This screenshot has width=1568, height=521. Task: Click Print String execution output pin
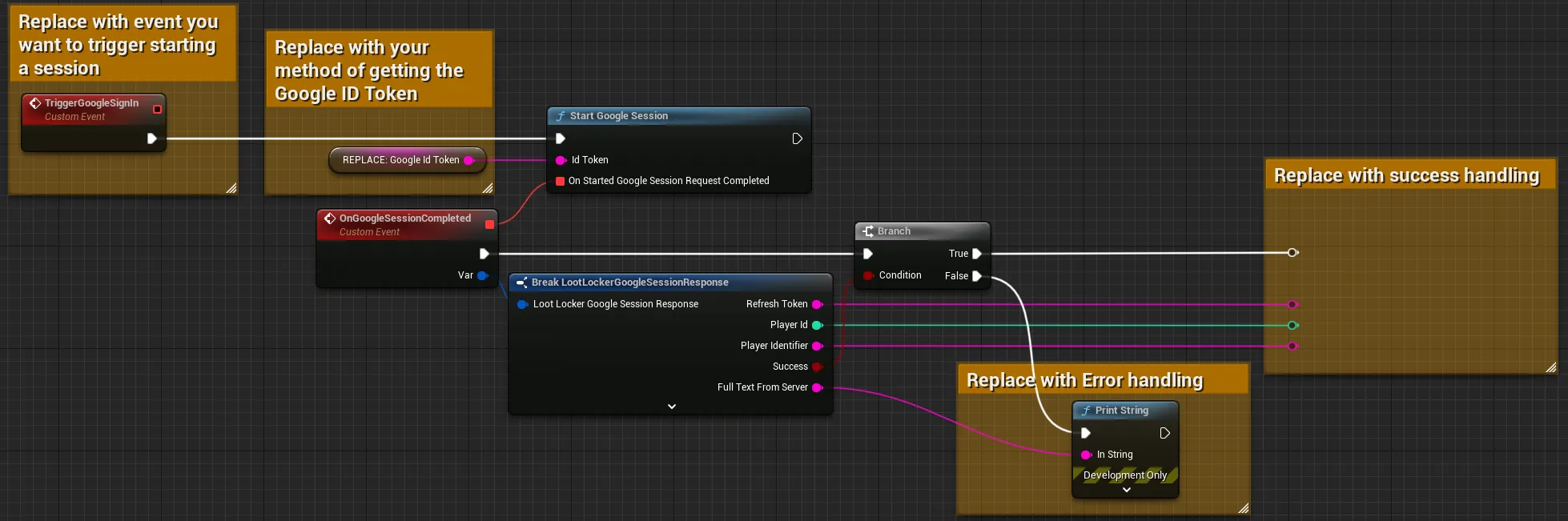coord(1165,433)
